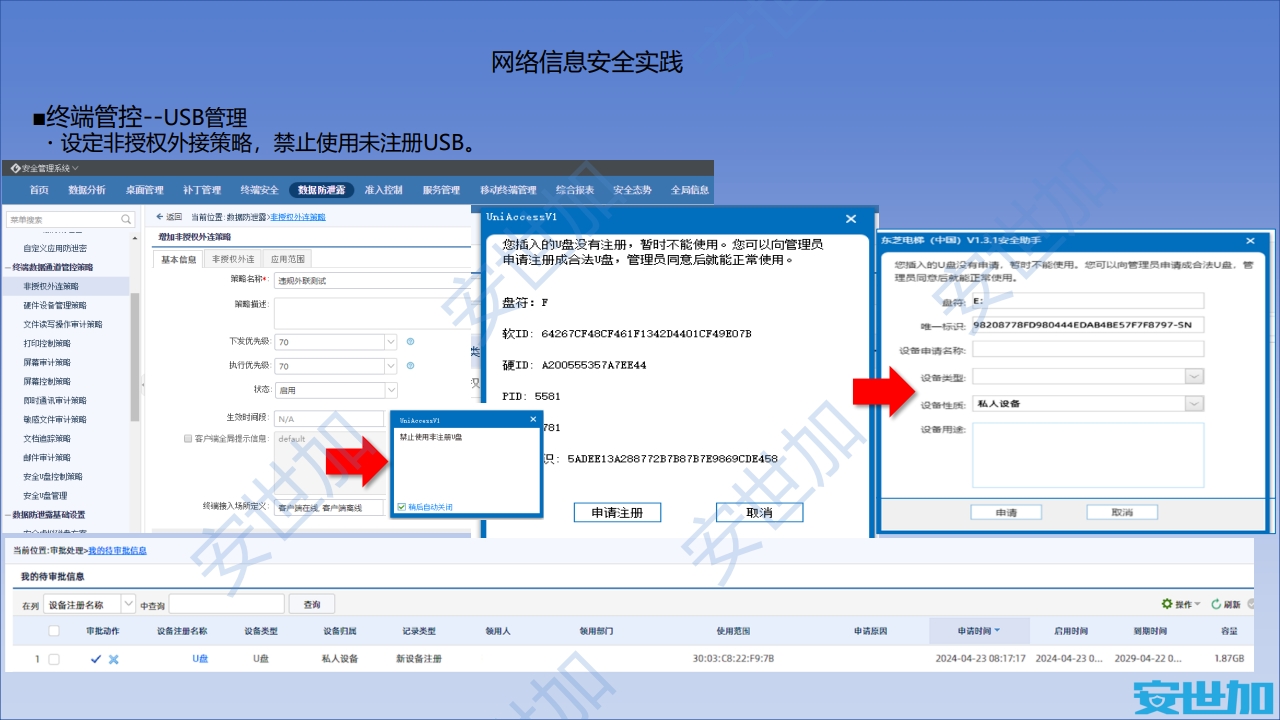
Task: Open the 设备类型 dropdown in 安全助手
Action: [1194, 376]
